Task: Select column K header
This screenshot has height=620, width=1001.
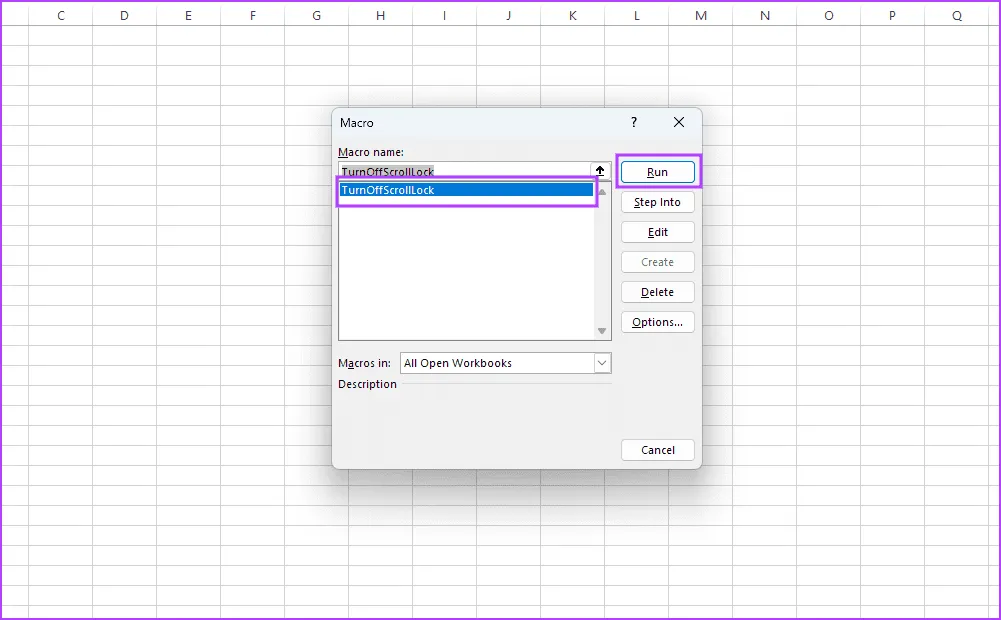Action: tap(572, 16)
